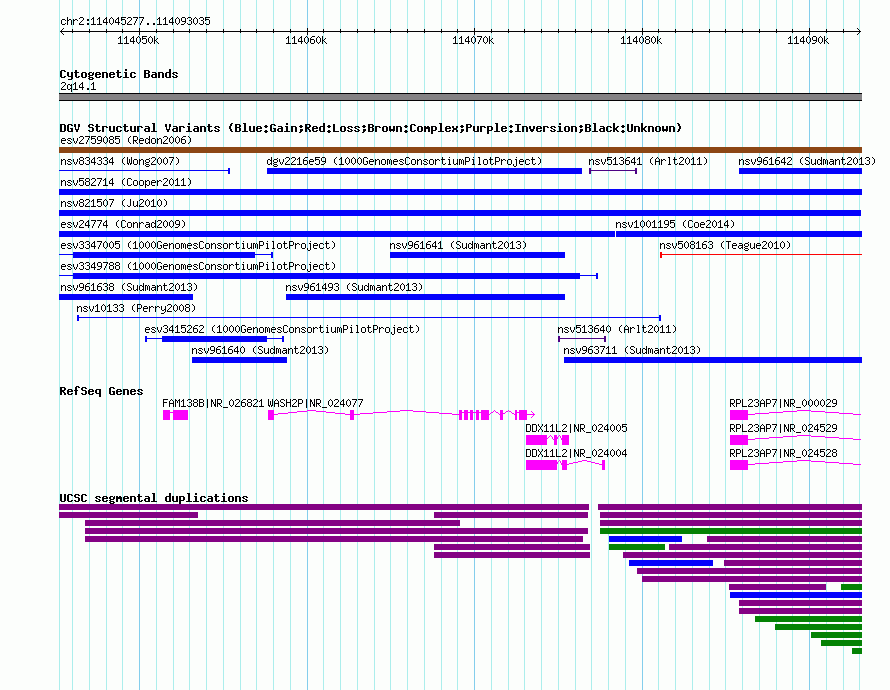This screenshot has width=890, height=690.
Task: Select the nsv961642 (Sudmant2013) variant label
Action: point(807,161)
